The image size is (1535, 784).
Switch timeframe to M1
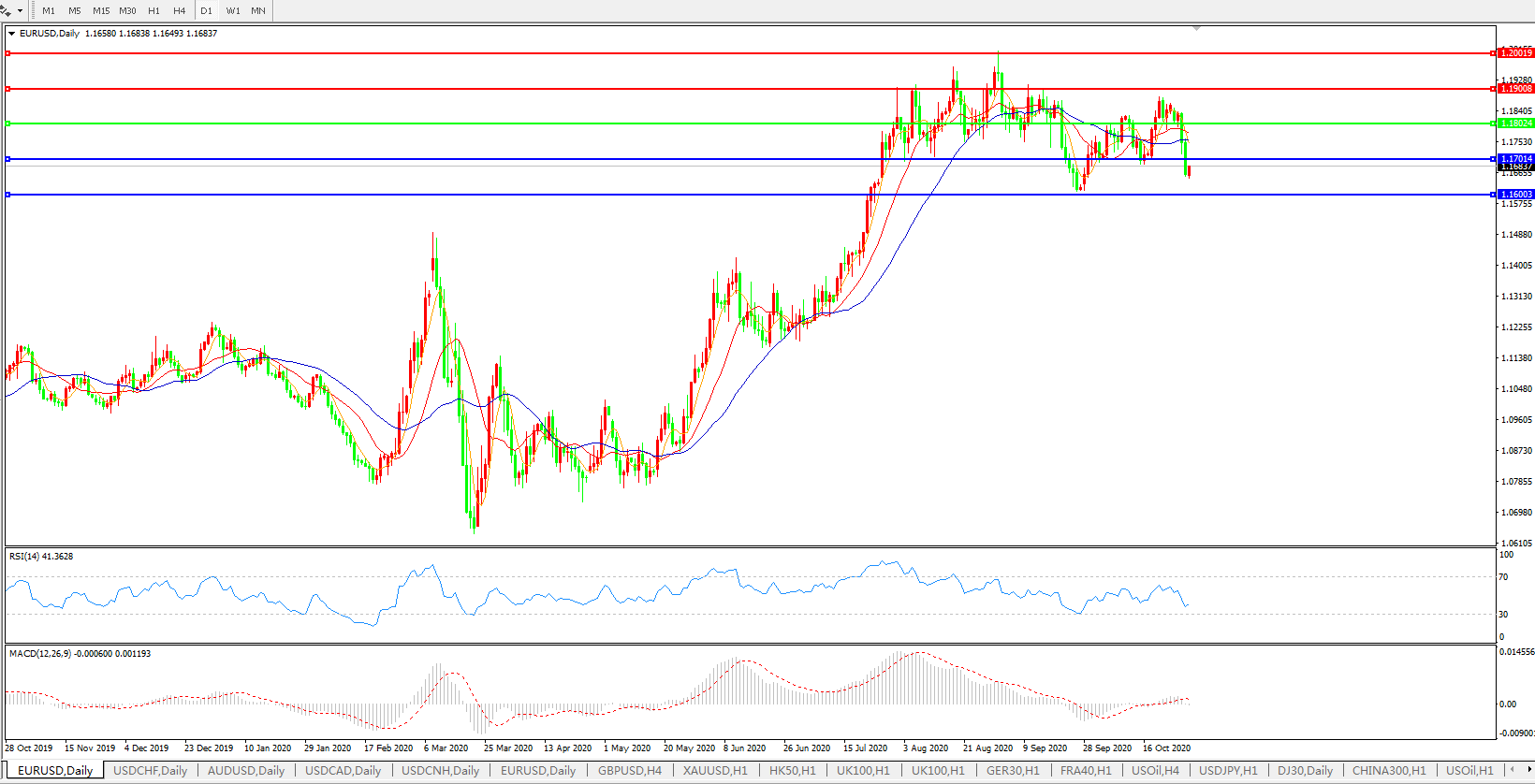pyautogui.click(x=49, y=11)
